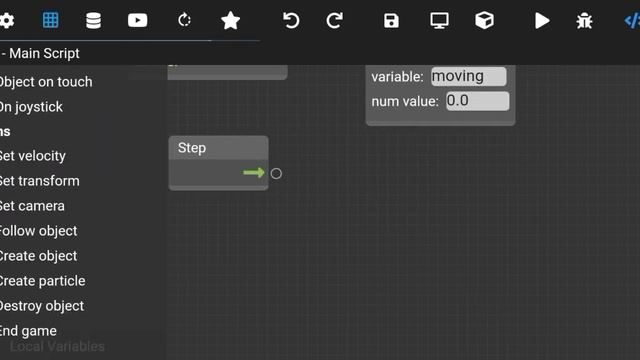Choose On joystick block
640x360 pixels.
pyautogui.click(x=31, y=107)
